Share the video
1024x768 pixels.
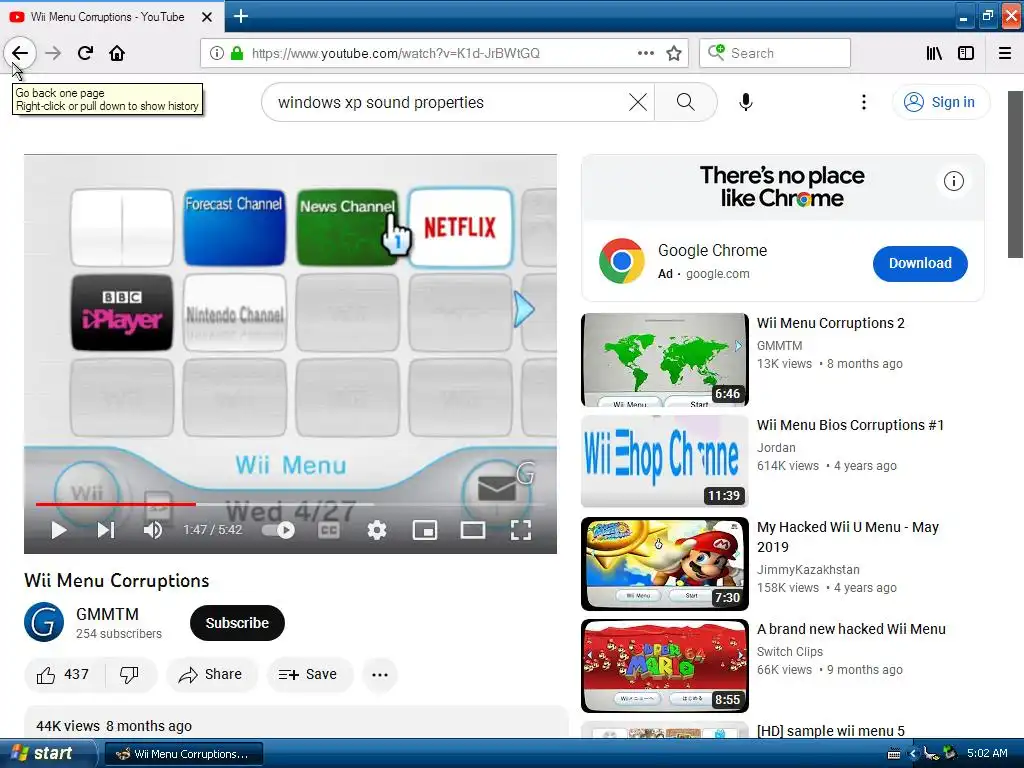tap(212, 675)
